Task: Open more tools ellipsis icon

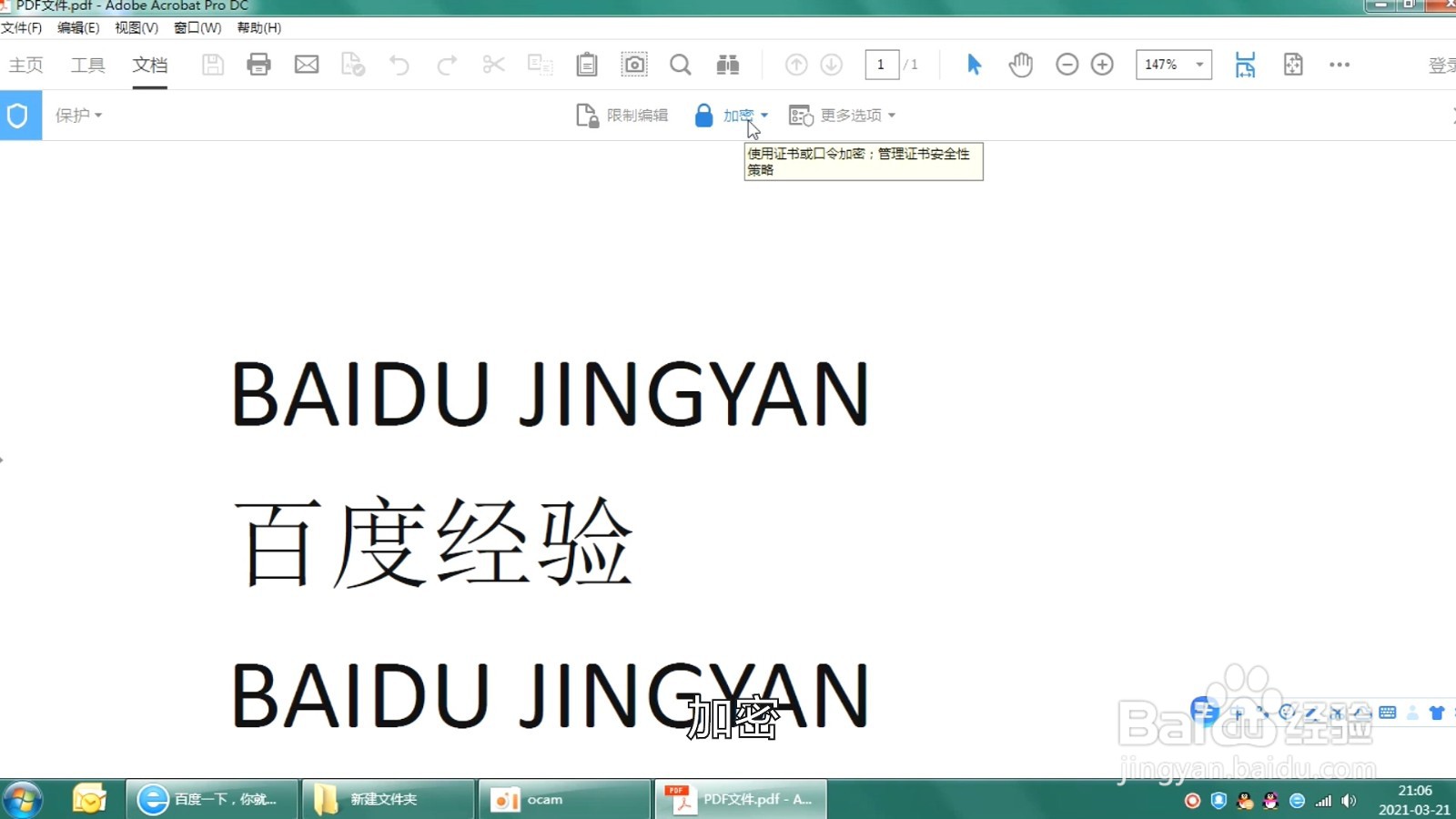Action: point(1340,65)
